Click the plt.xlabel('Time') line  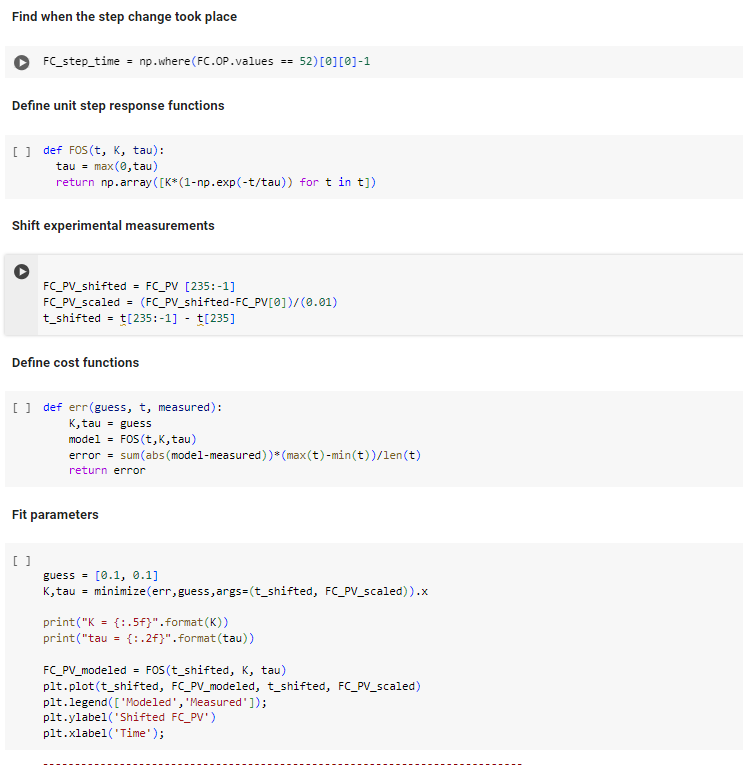(x=103, y=734)
